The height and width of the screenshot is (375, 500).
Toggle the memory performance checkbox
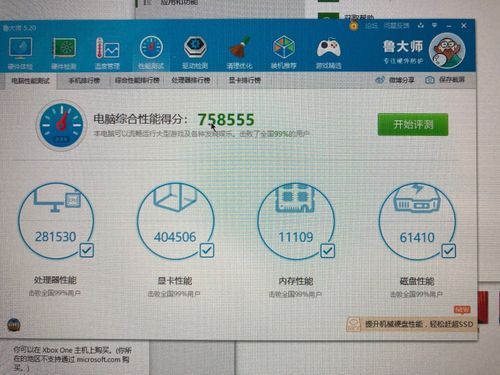pos(327,251)
